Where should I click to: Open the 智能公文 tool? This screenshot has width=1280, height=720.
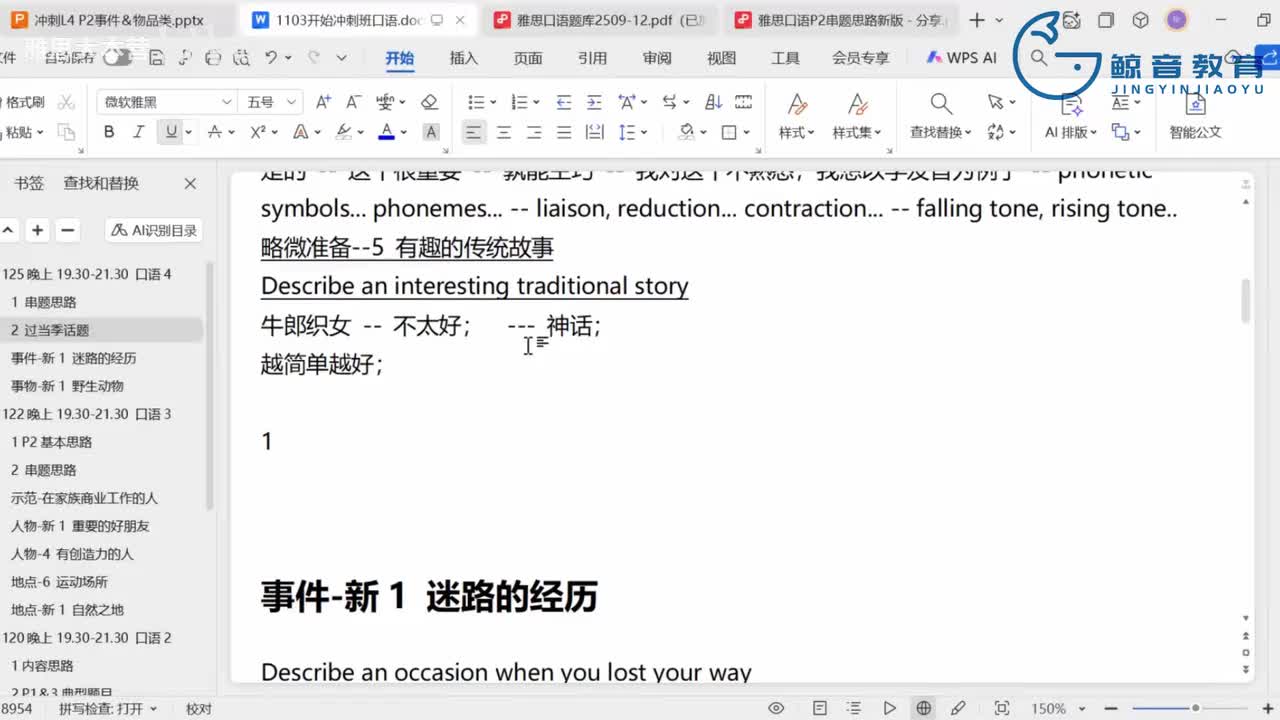[x=1195, y=117]
